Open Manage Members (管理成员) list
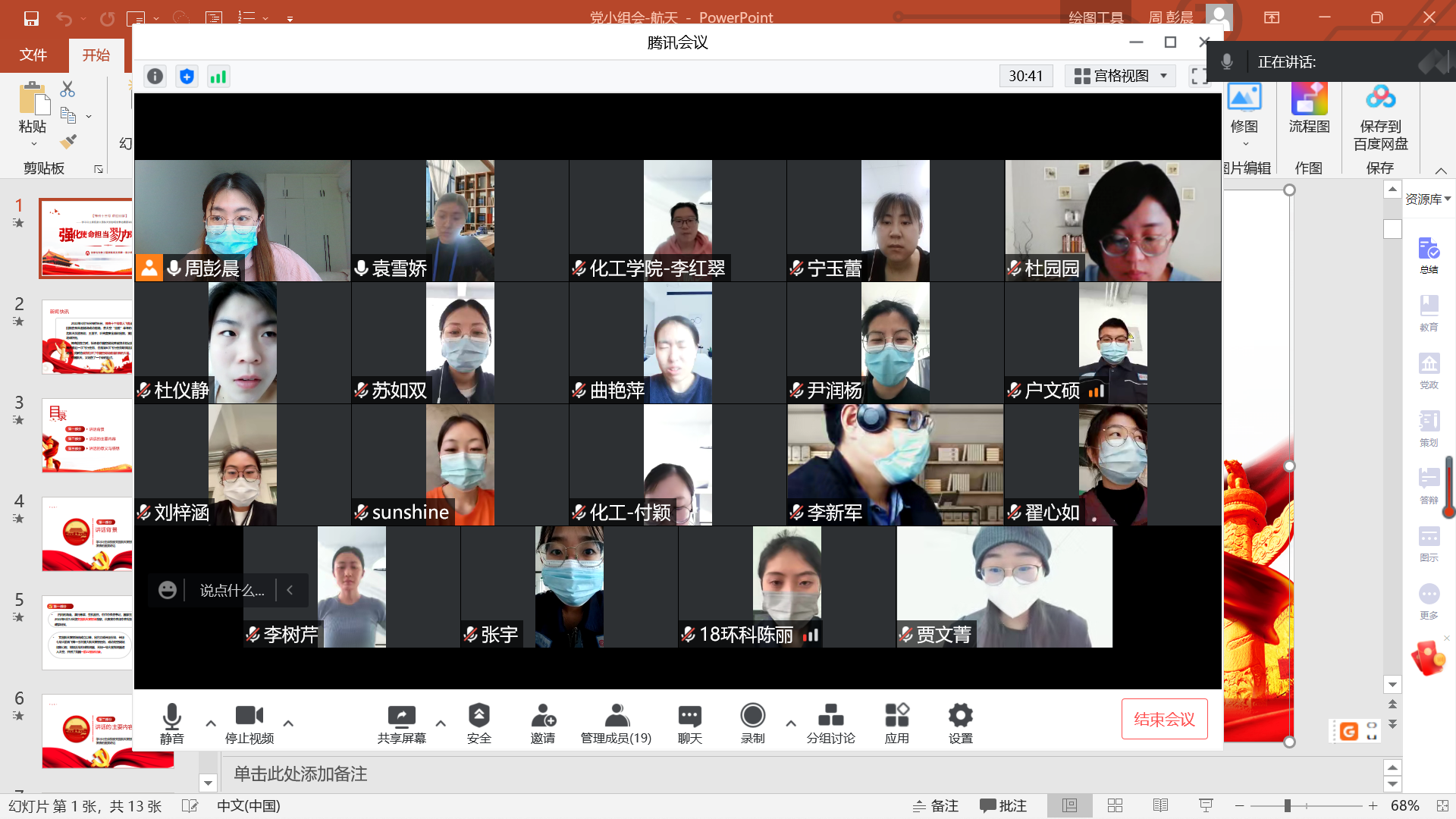Viewport: 1456px width, 819px height. [x=616, y=723]
